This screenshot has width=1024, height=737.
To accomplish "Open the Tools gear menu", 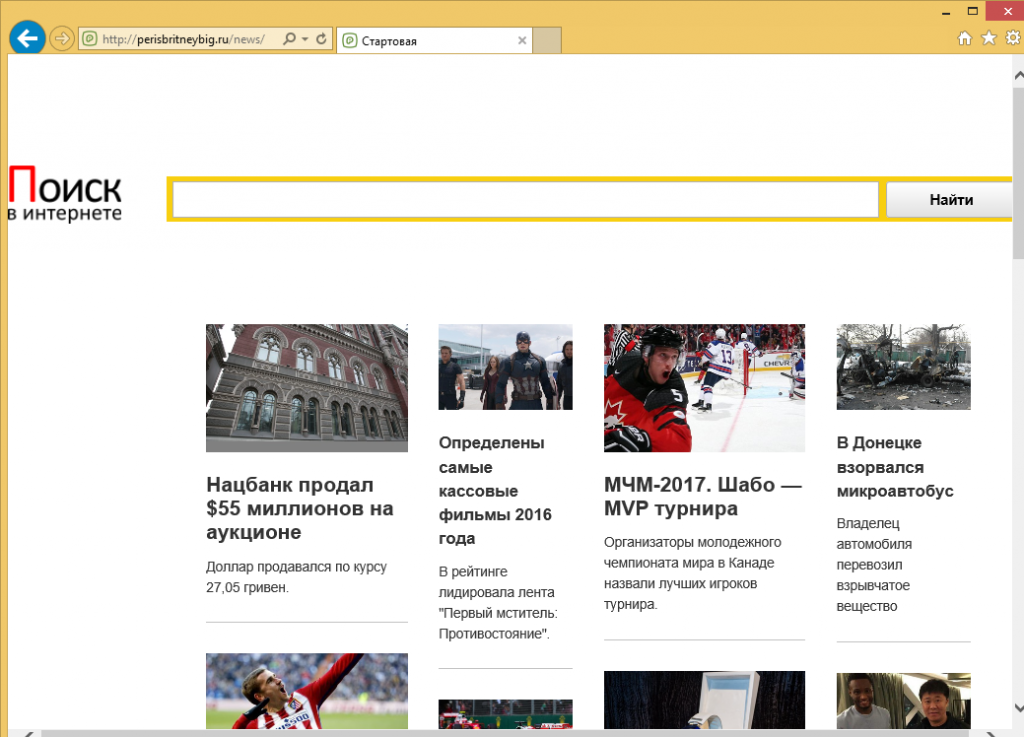I will point(1011,38).
